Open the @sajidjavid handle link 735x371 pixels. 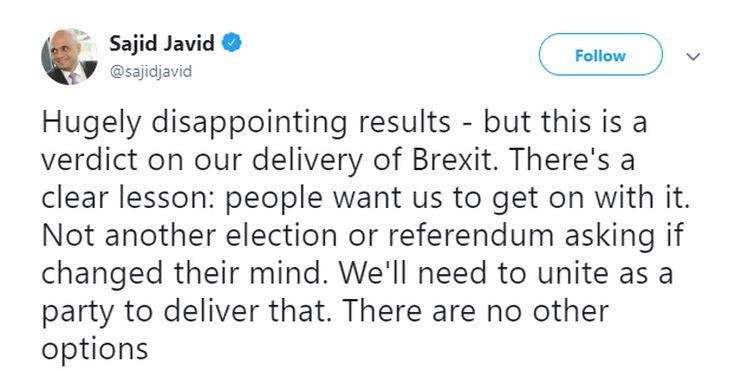[150, 72]
